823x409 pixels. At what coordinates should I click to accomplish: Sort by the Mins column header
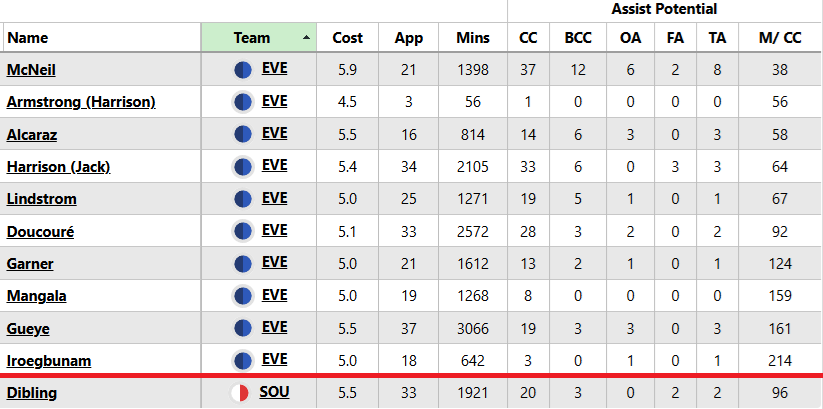click(473, 38)
